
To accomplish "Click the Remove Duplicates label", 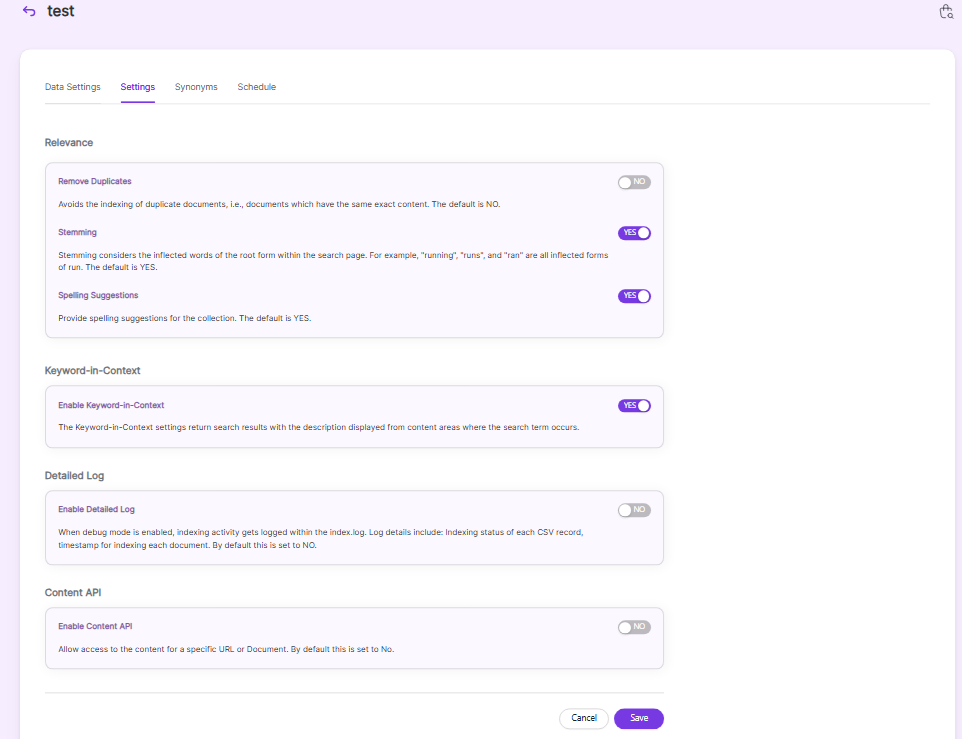I will tap(94, 181).
